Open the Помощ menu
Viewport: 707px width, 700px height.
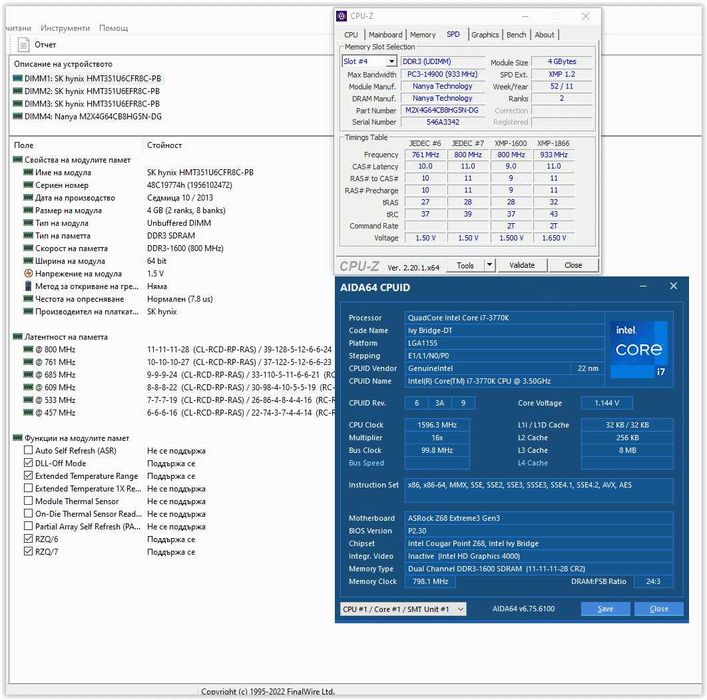tap(113, 28)
